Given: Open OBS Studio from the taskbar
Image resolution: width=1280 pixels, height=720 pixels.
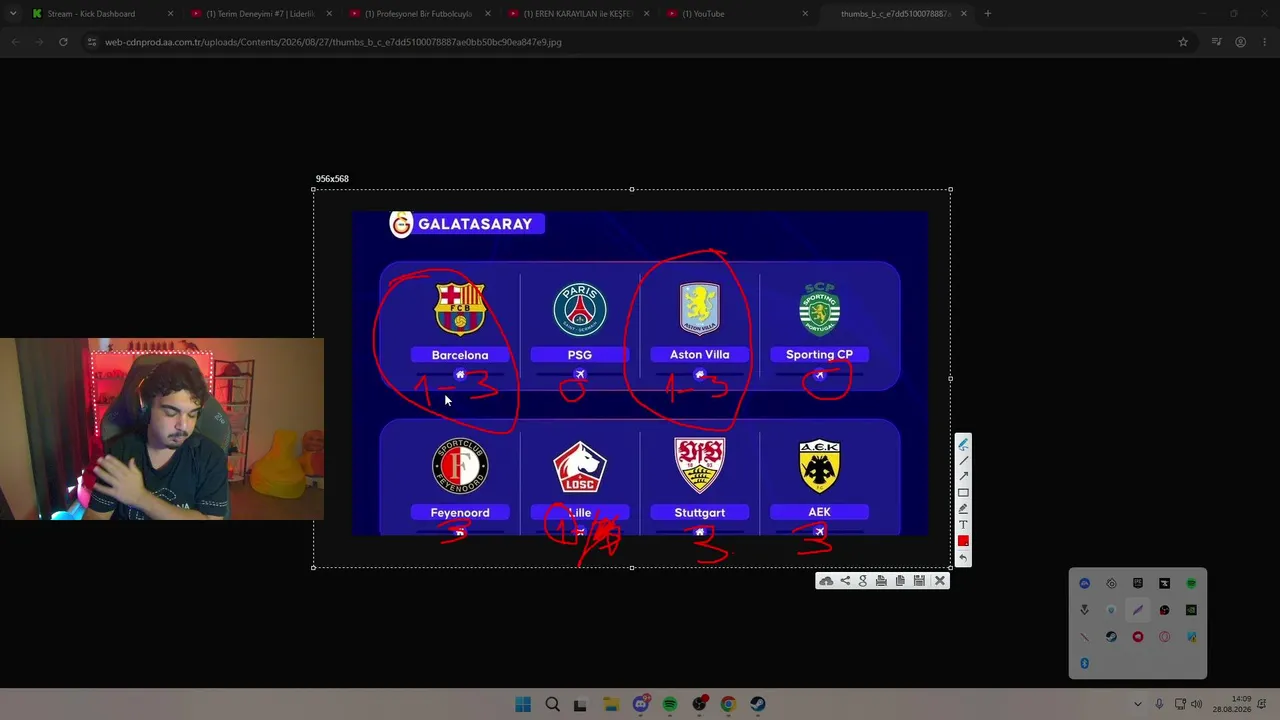Looking at the screenshot, I should 699,704.
